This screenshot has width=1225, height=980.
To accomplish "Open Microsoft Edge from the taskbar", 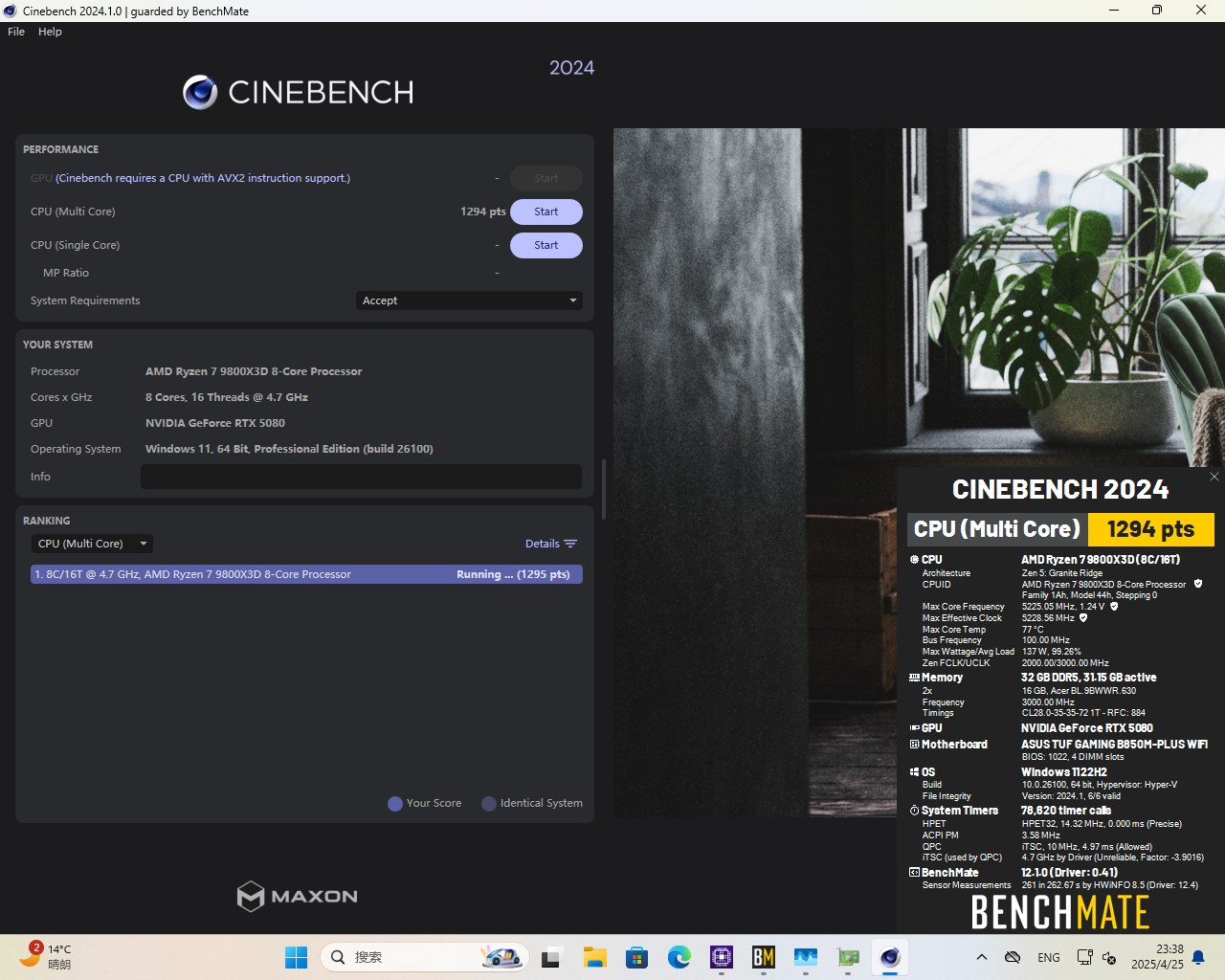I will pyautogui.click(x=679, y=957).
